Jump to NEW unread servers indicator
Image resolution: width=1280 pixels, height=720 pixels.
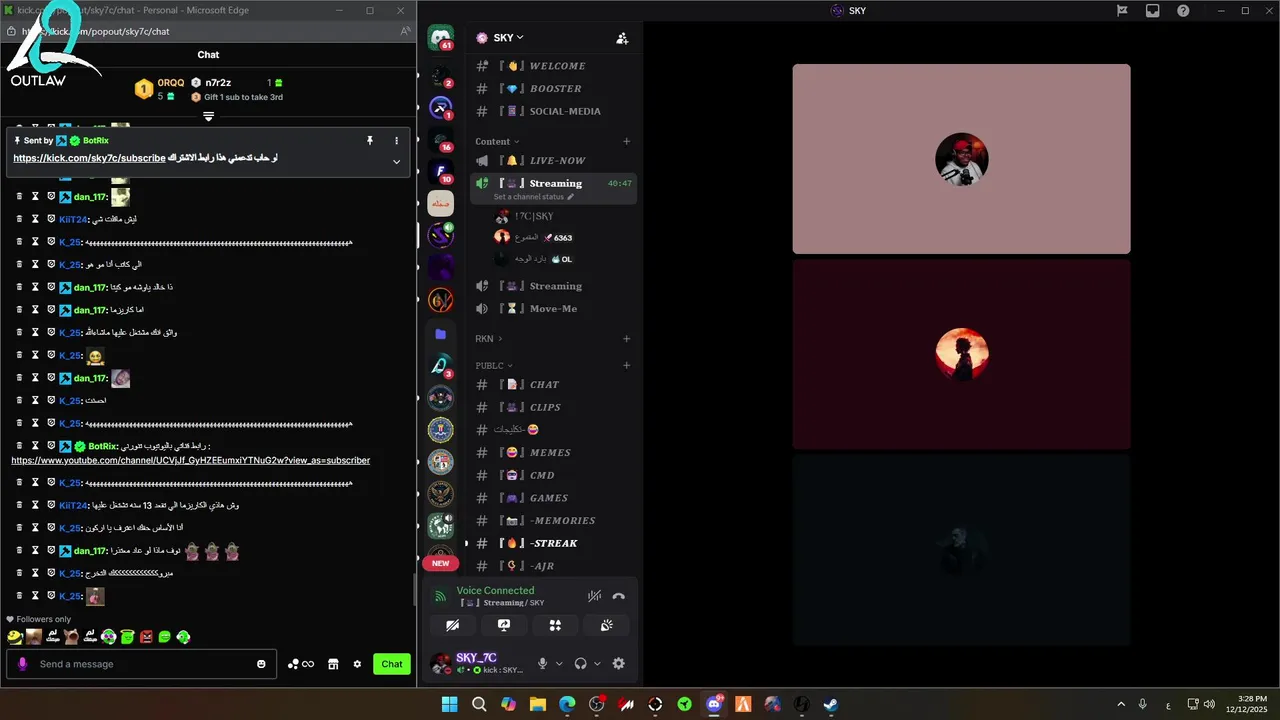pos(441,563)
